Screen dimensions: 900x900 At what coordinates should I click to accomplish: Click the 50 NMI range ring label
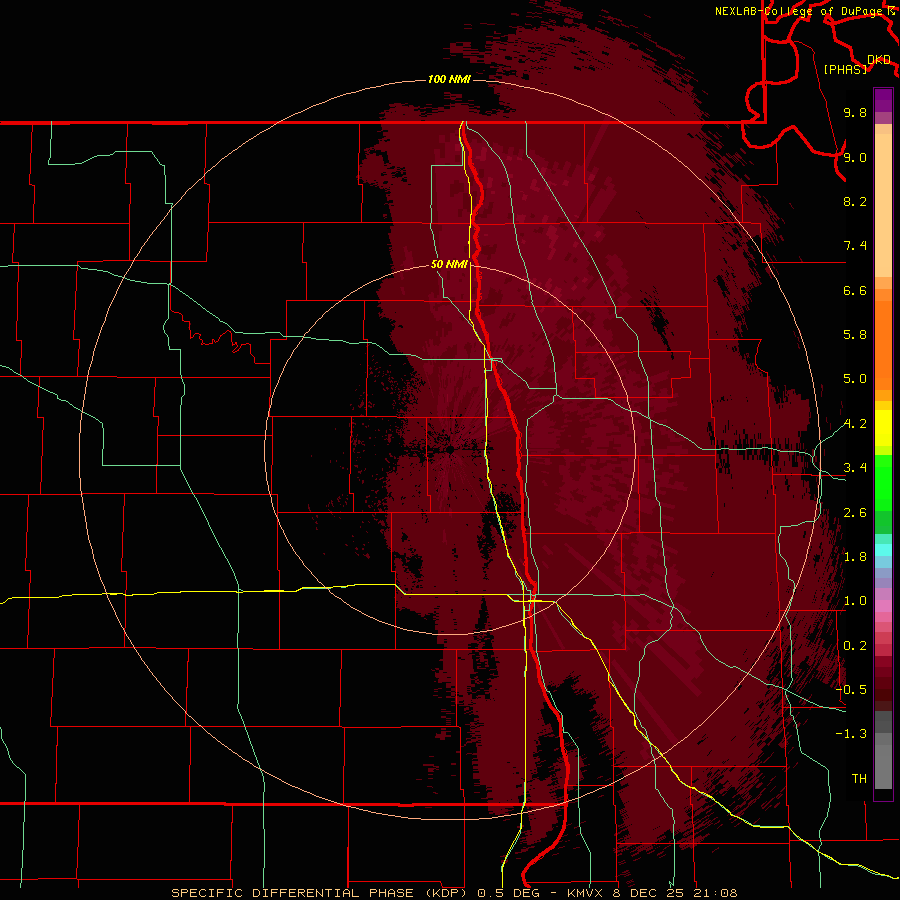click(x=449, y=264)
